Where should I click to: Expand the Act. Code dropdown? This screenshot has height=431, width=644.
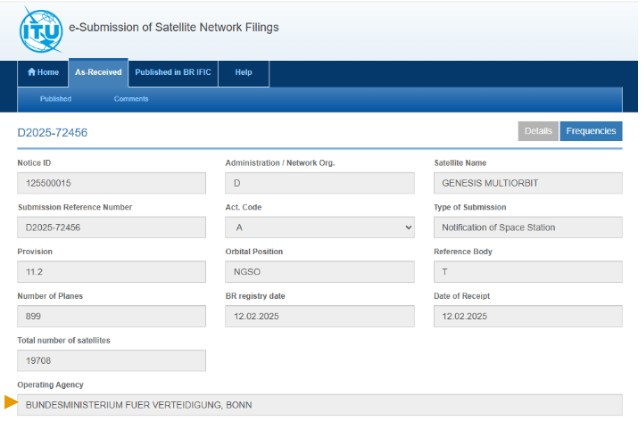tap(319, 228)
